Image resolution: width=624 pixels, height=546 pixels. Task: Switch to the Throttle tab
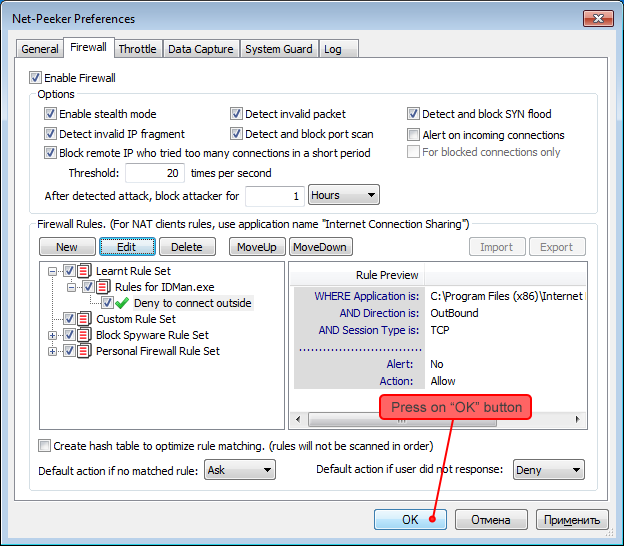[137, 49]
